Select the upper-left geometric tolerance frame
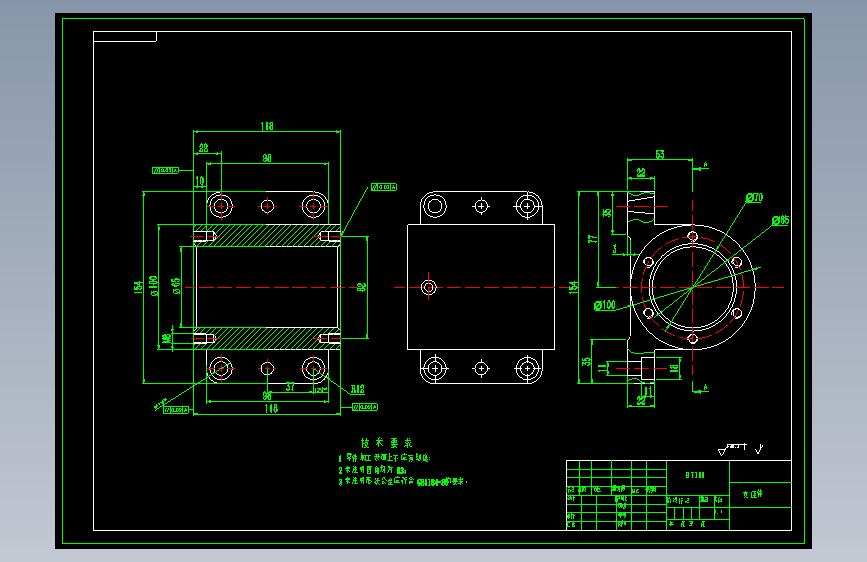This screenshot has height=562, width=867. (165, 170)
